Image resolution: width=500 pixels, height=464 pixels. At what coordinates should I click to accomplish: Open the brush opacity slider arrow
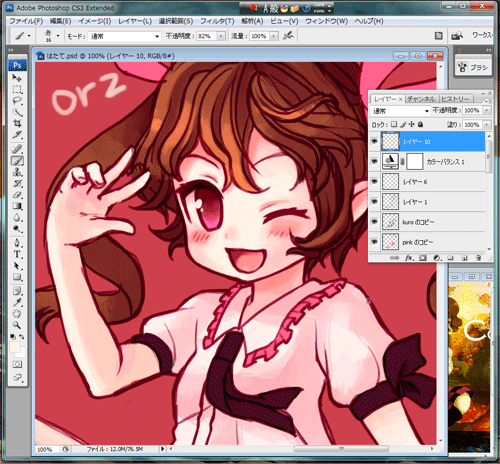[221, 36]
